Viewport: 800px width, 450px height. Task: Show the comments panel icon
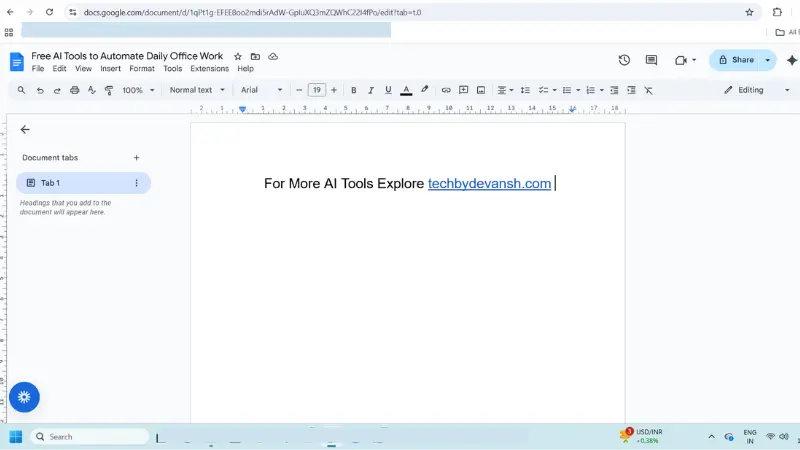(x=651, y=60)
